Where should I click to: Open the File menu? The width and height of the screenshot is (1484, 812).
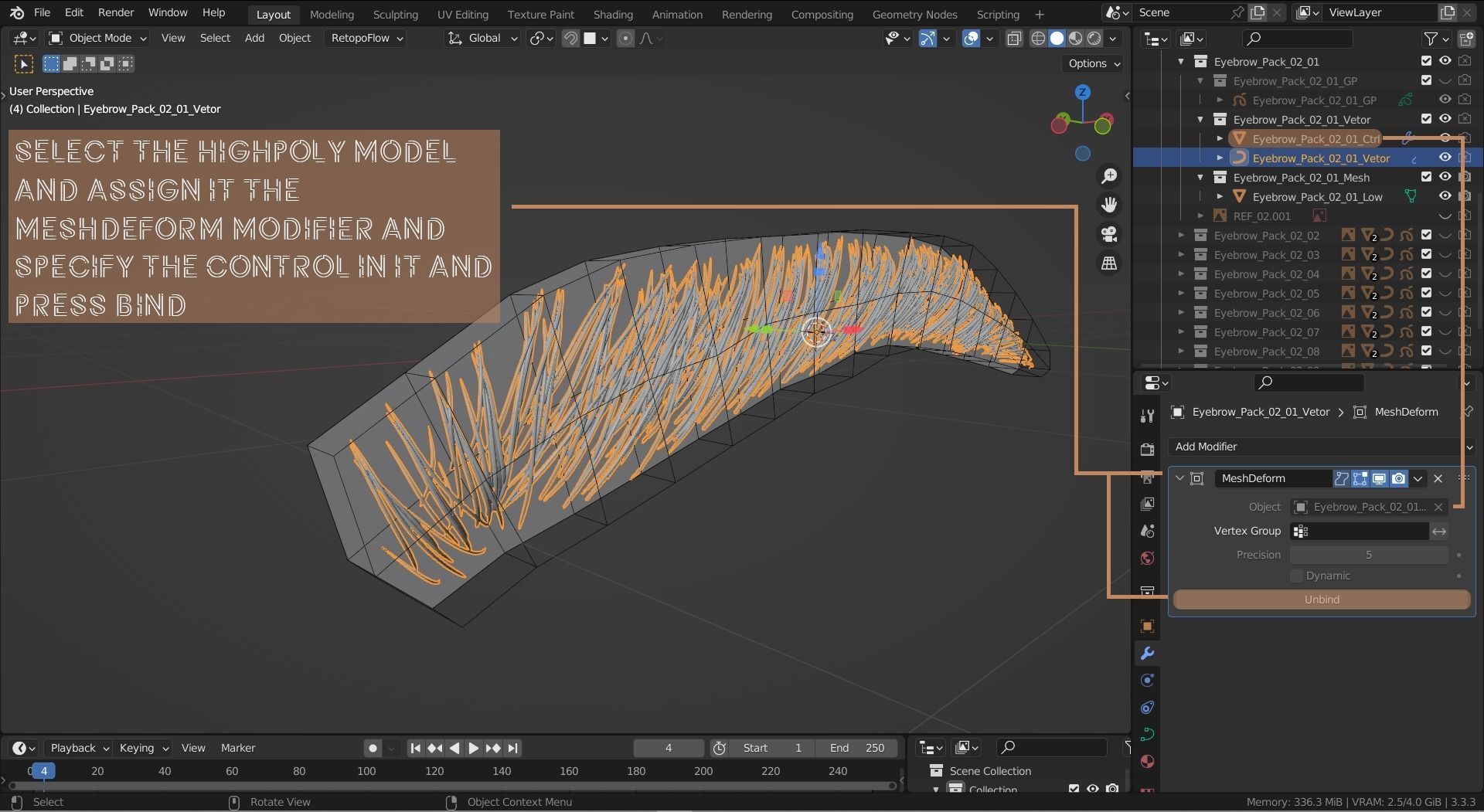tap(42, 12)
